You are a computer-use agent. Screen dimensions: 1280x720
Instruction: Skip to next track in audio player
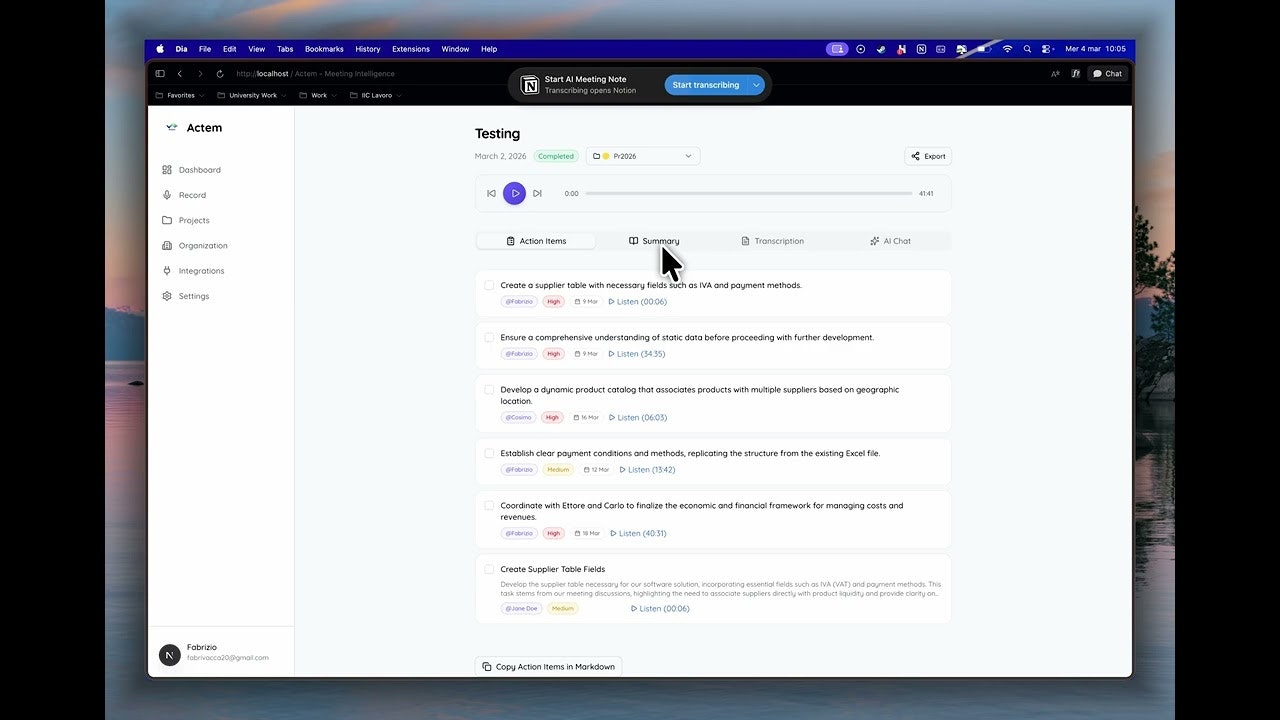coord(537,193)
